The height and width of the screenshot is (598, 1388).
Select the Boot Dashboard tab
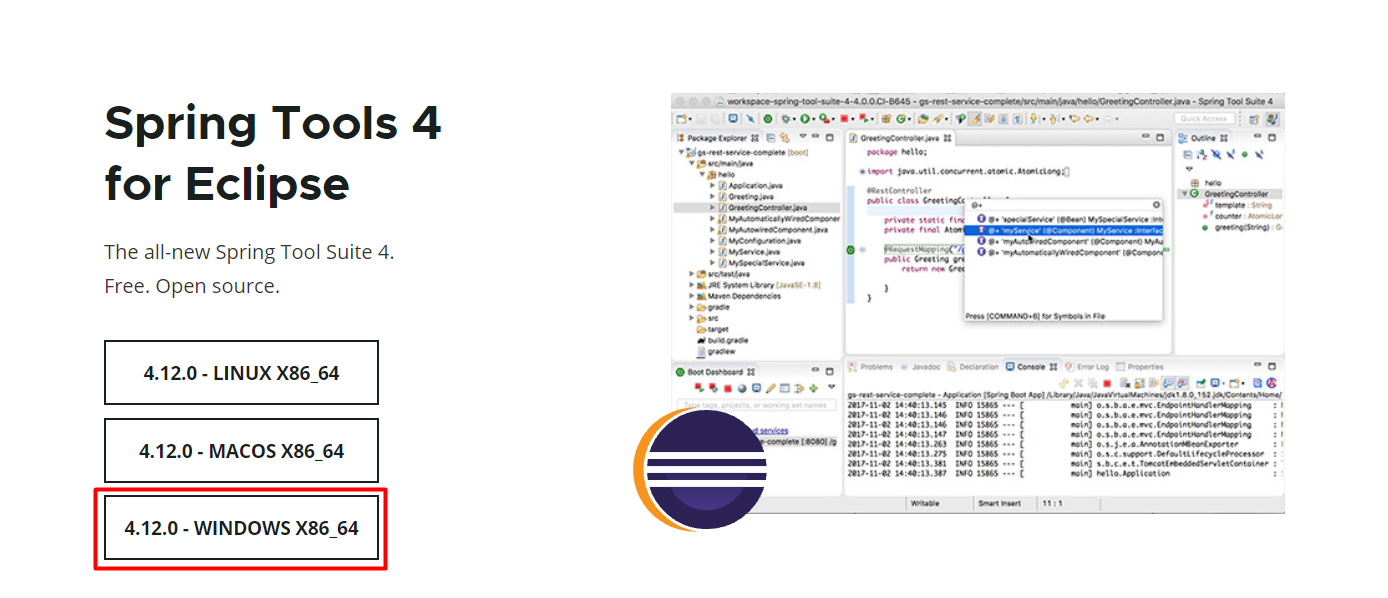tap(718, 372)
